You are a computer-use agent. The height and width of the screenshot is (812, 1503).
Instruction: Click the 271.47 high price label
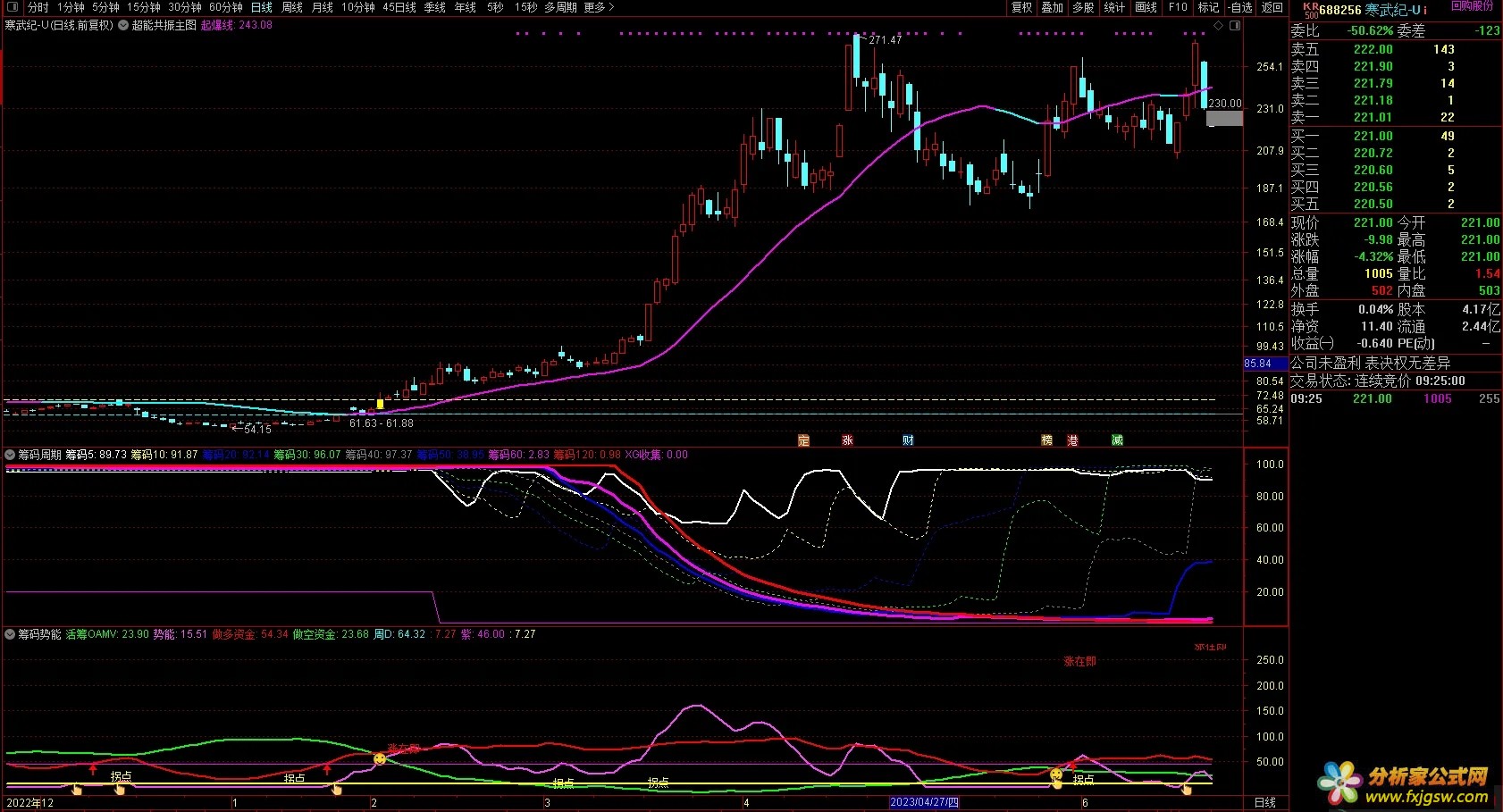[x=885, y=39]
